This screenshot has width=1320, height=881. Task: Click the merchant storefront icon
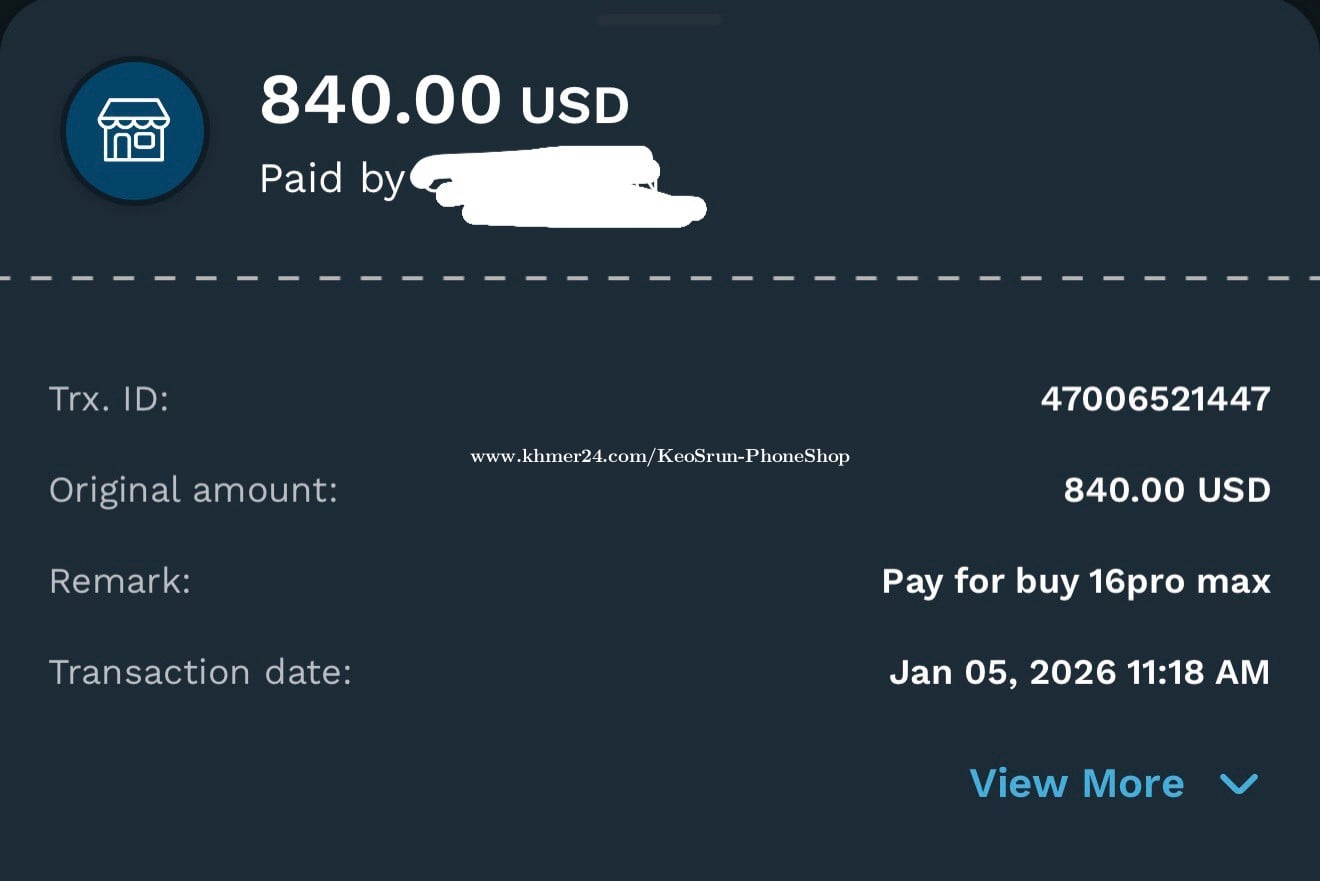134,131
